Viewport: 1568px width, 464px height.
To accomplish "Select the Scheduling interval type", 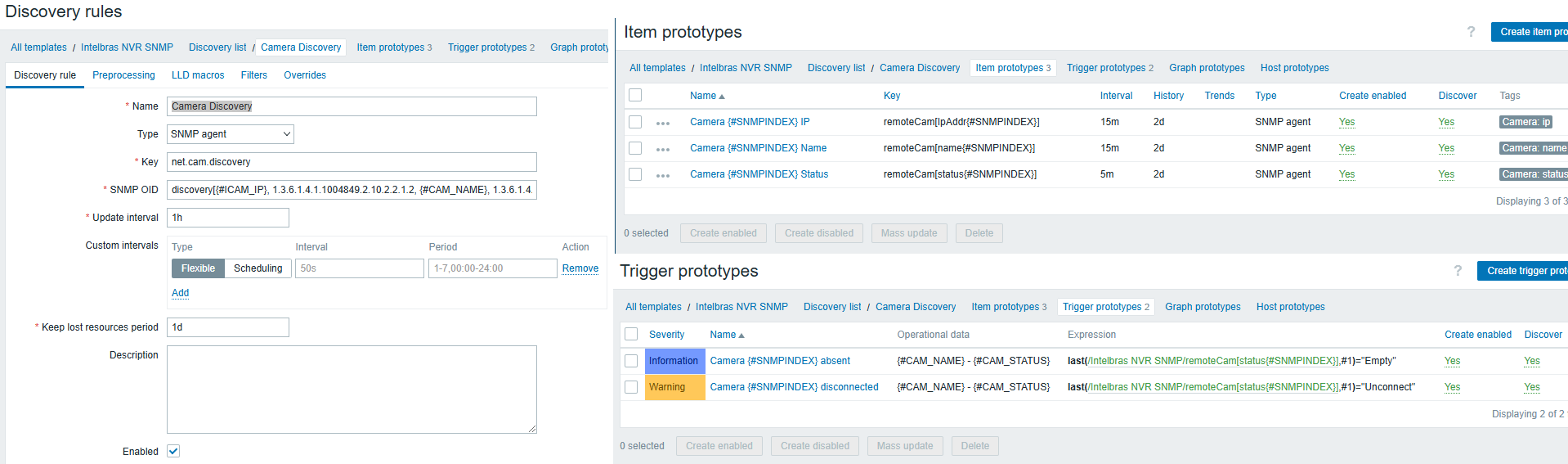I will pyautogui.click(x=258, y=268).
